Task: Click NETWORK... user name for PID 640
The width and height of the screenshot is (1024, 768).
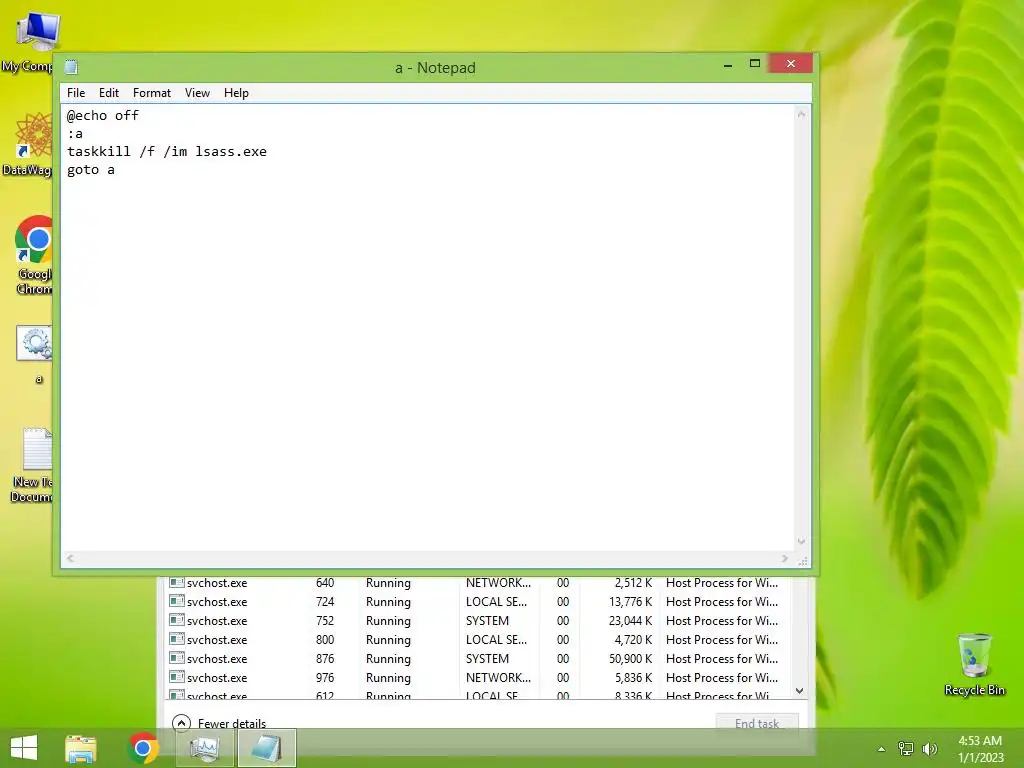Action: [498, 583]
